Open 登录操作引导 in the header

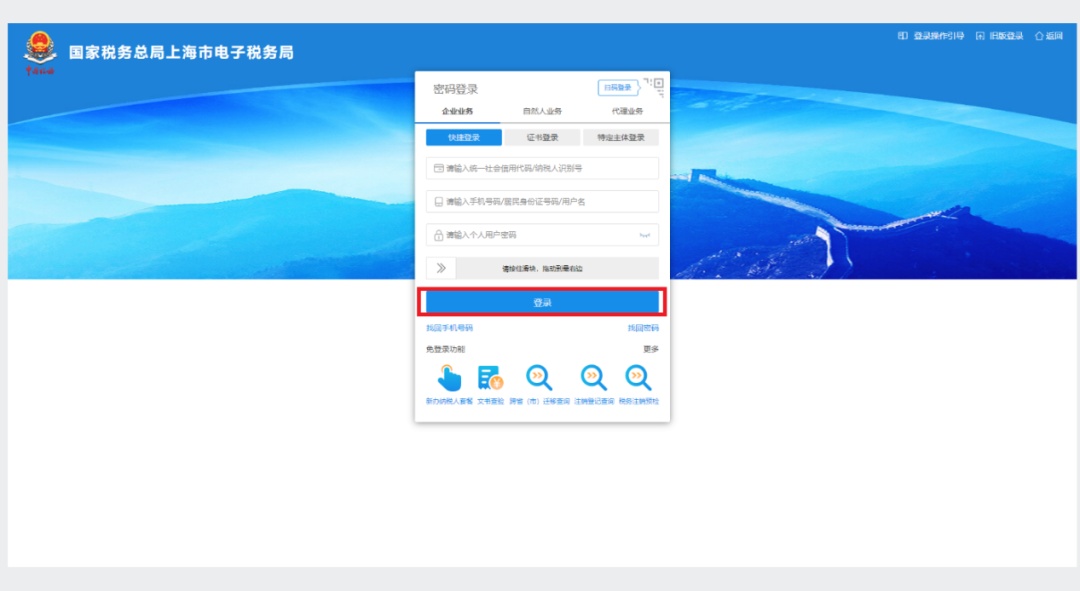931,36
